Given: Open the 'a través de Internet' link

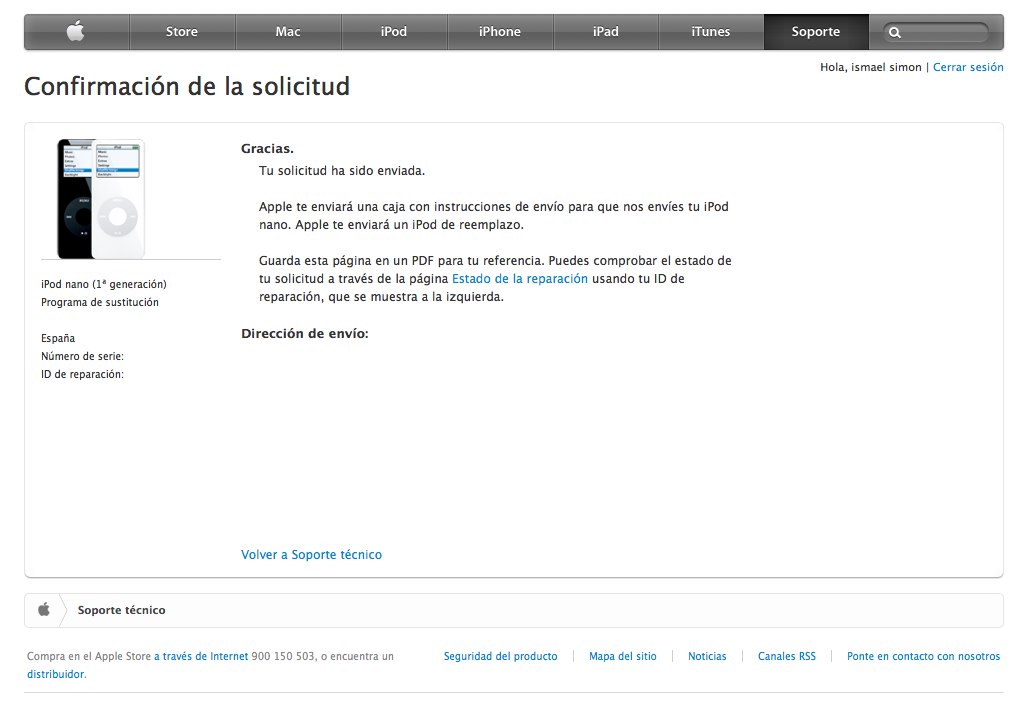Looking at the screenshot, I should coord(201,656).
